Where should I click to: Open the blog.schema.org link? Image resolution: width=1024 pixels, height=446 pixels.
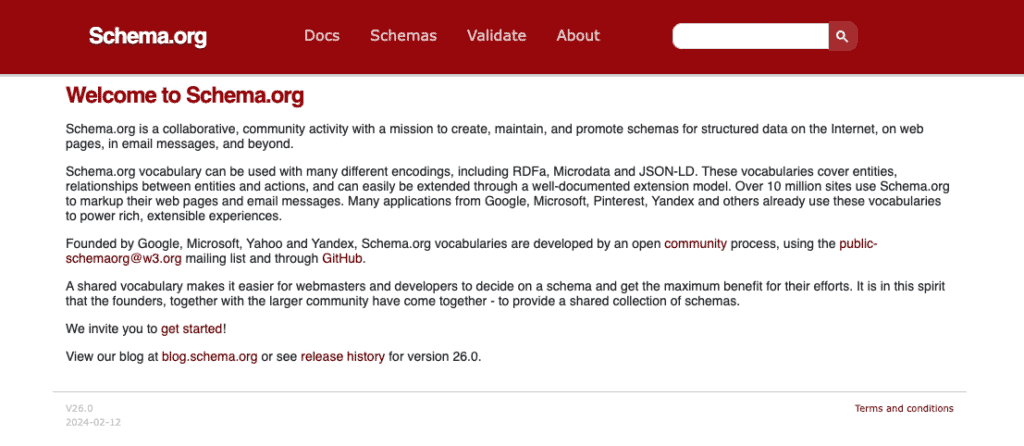coord(210,357)
